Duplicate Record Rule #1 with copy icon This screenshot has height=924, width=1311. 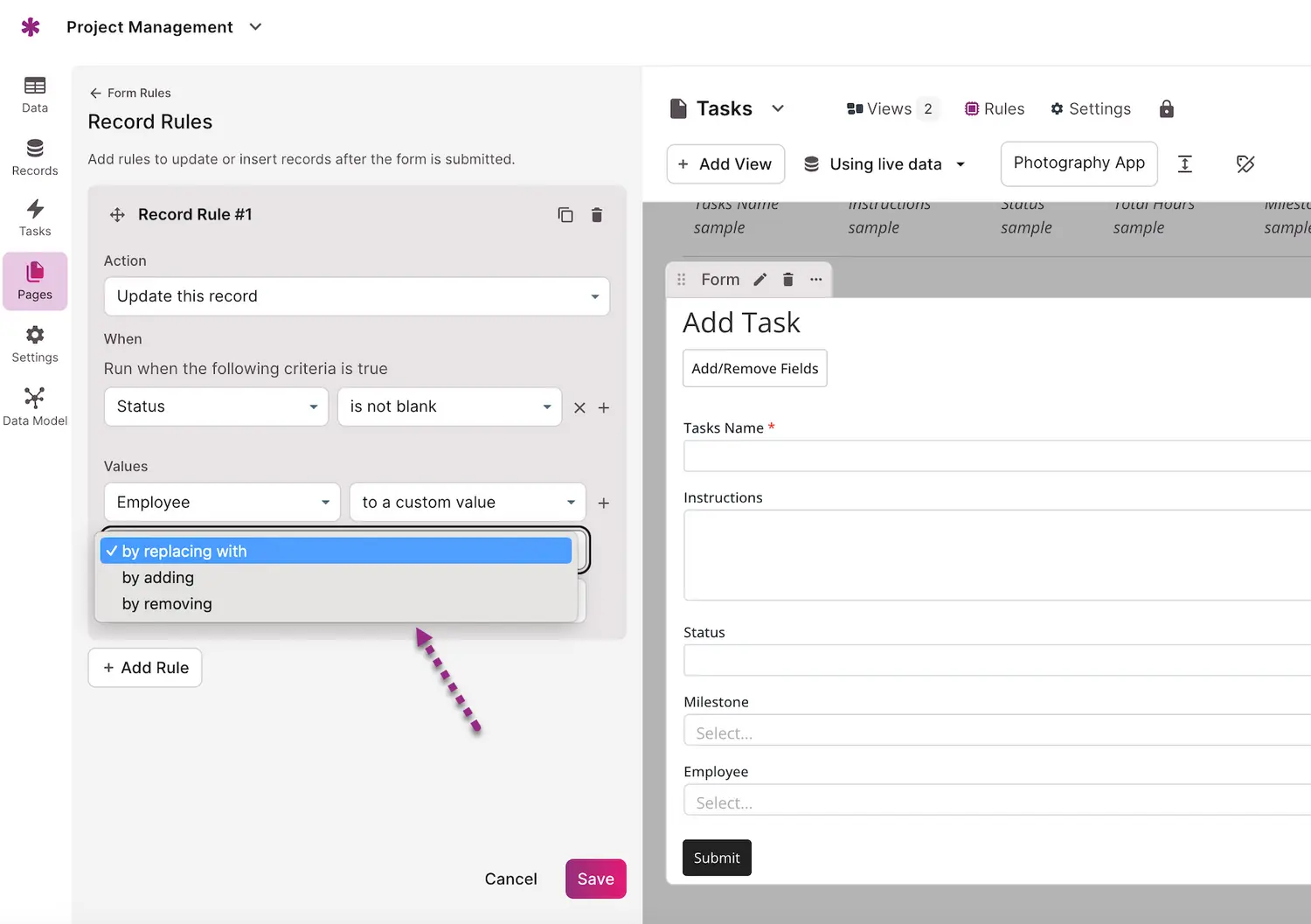point(565,215)
